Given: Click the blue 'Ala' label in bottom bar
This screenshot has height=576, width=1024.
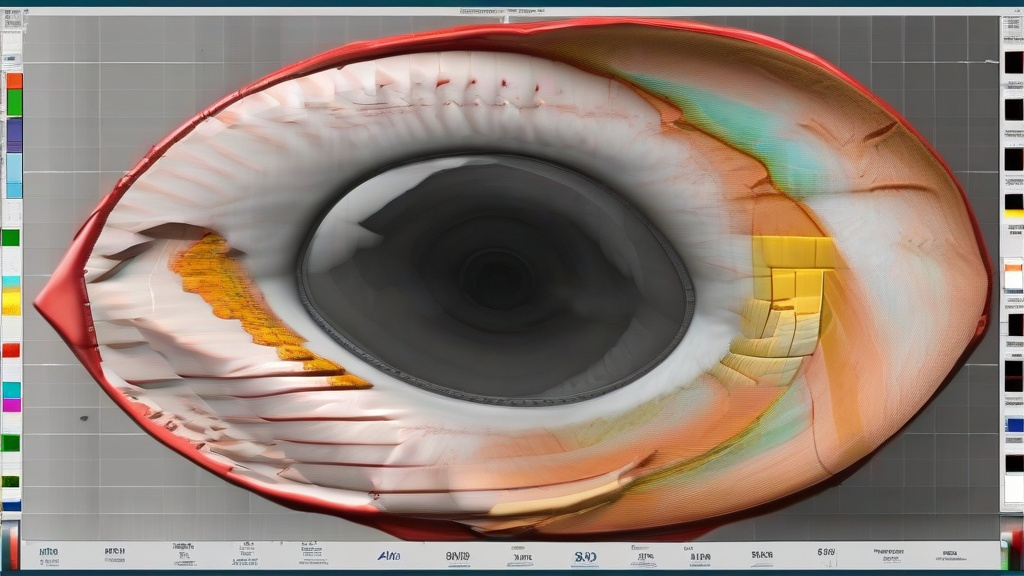Looking at the screenshot, I should coord(388,556).
